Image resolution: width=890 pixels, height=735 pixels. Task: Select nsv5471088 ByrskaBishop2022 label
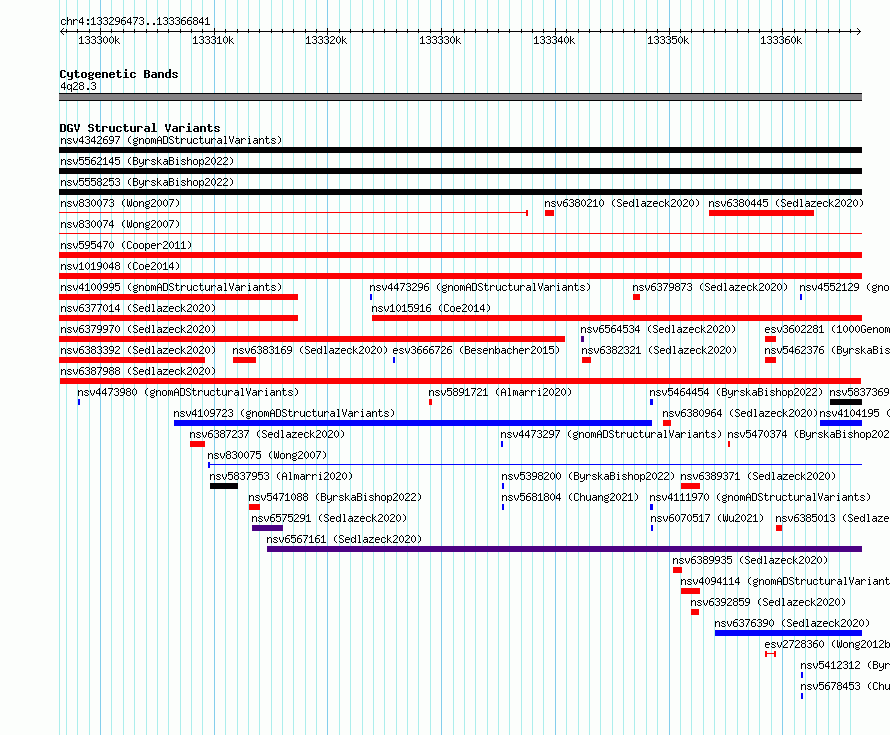pos(335,497)
